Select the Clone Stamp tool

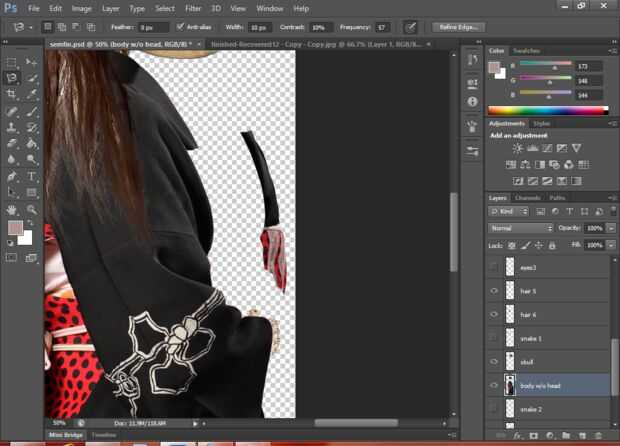11,127
